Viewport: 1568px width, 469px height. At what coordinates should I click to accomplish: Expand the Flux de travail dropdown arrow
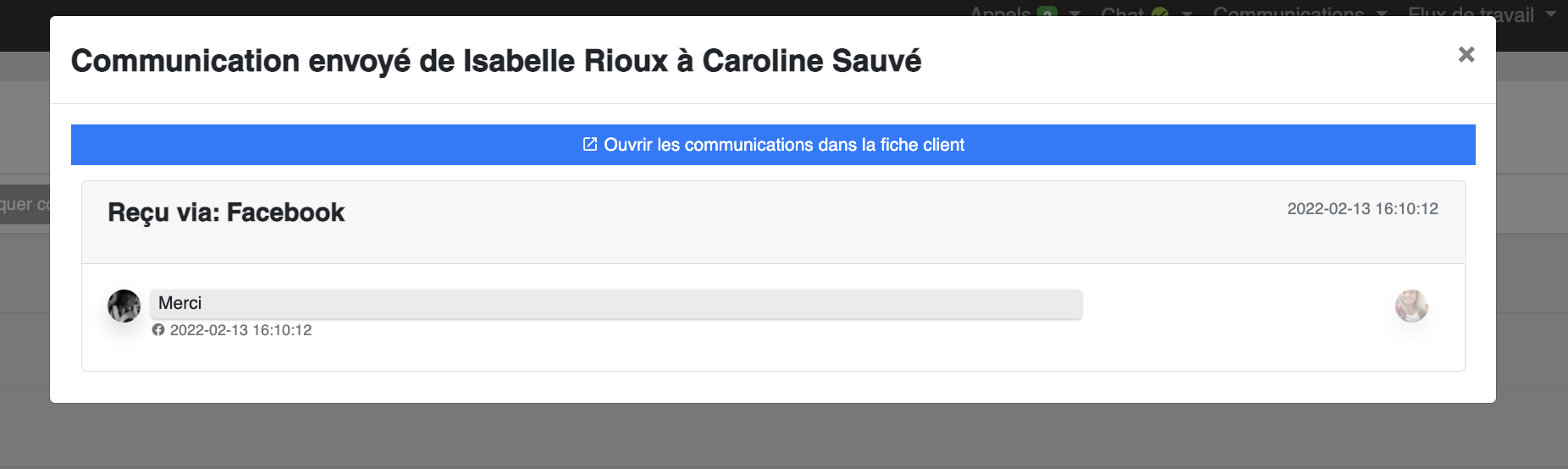(1551, 14)
